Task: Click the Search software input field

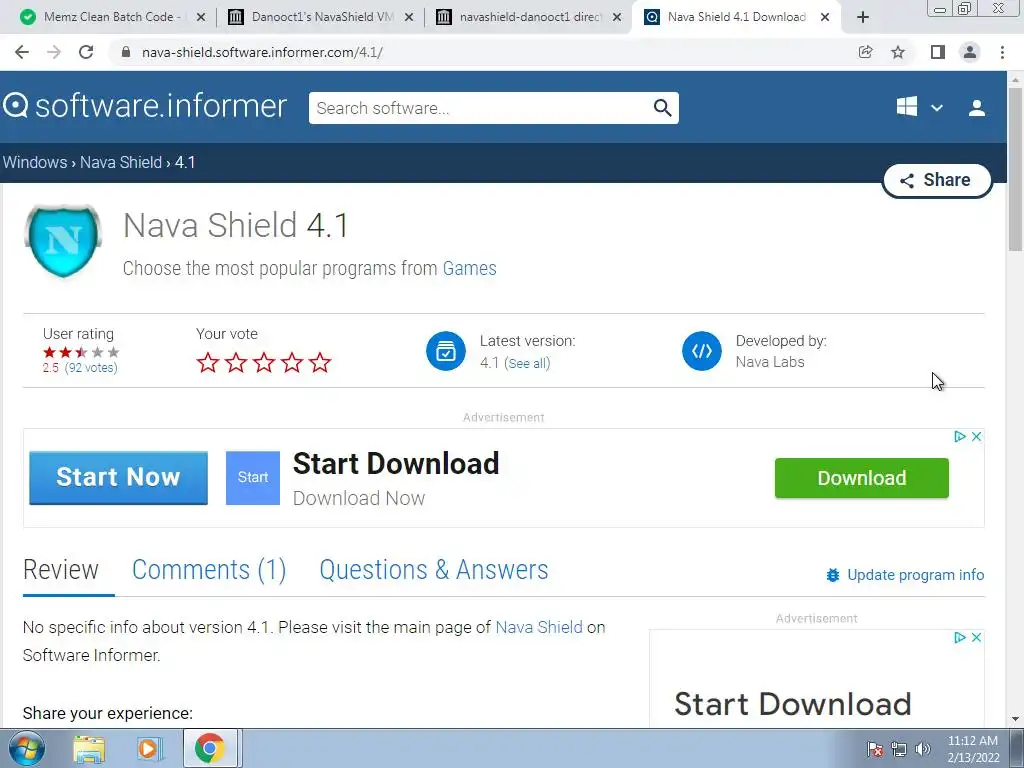Action: pyautogui.click(x=481, y=108)
